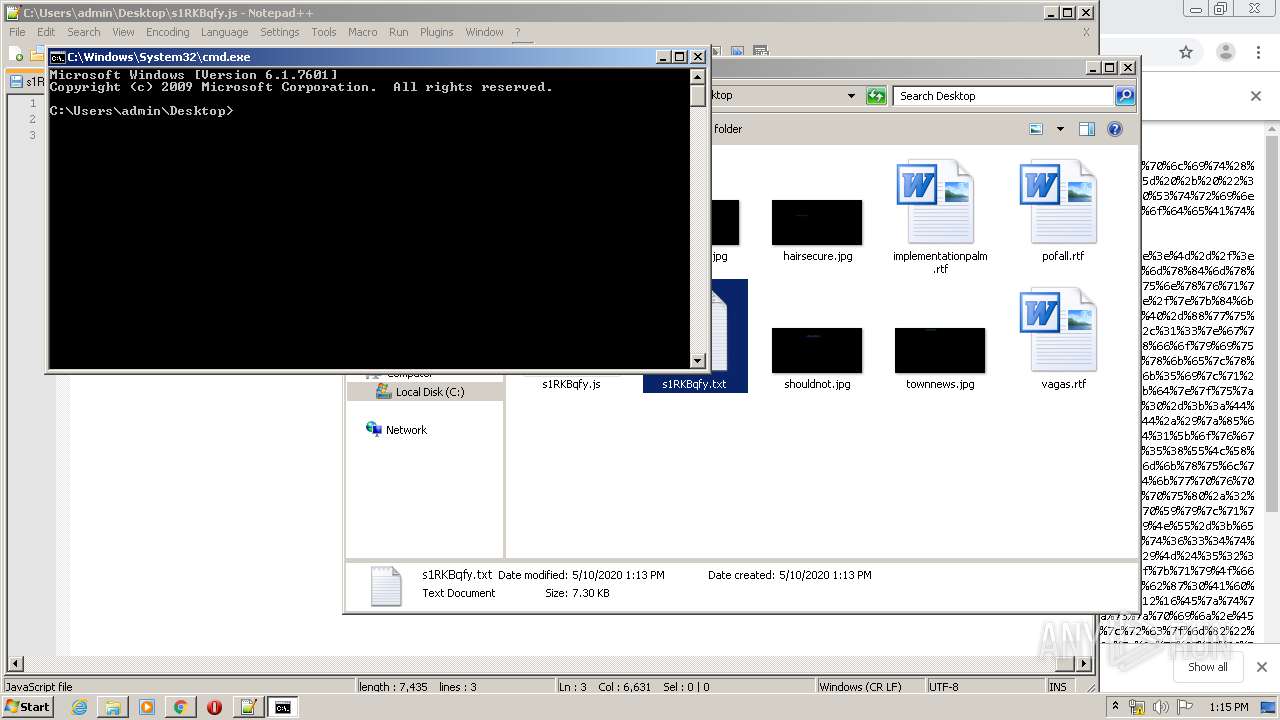1280x720 pixels.
Task: Close the Chrome panel with the X button
Action: click(1256, 96)
